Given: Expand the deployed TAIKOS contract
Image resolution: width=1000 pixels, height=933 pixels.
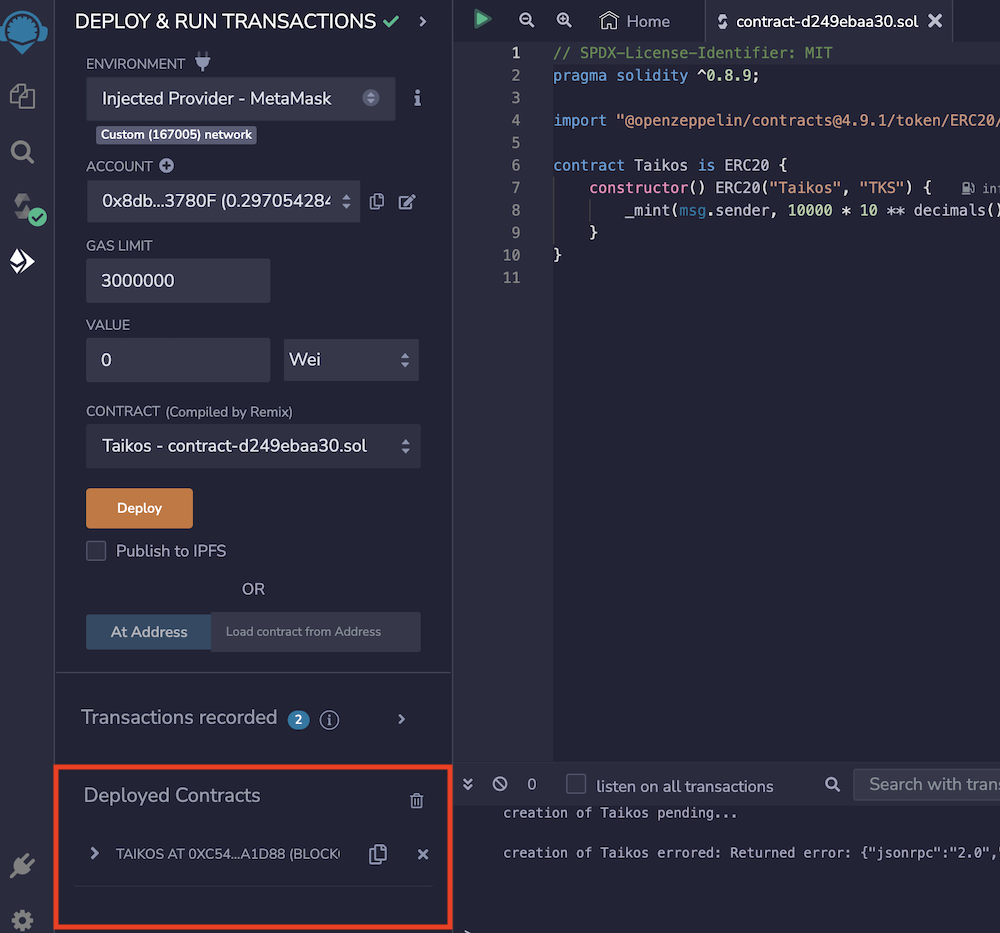Looking at the screenshot, I should (x=95, y=853).
